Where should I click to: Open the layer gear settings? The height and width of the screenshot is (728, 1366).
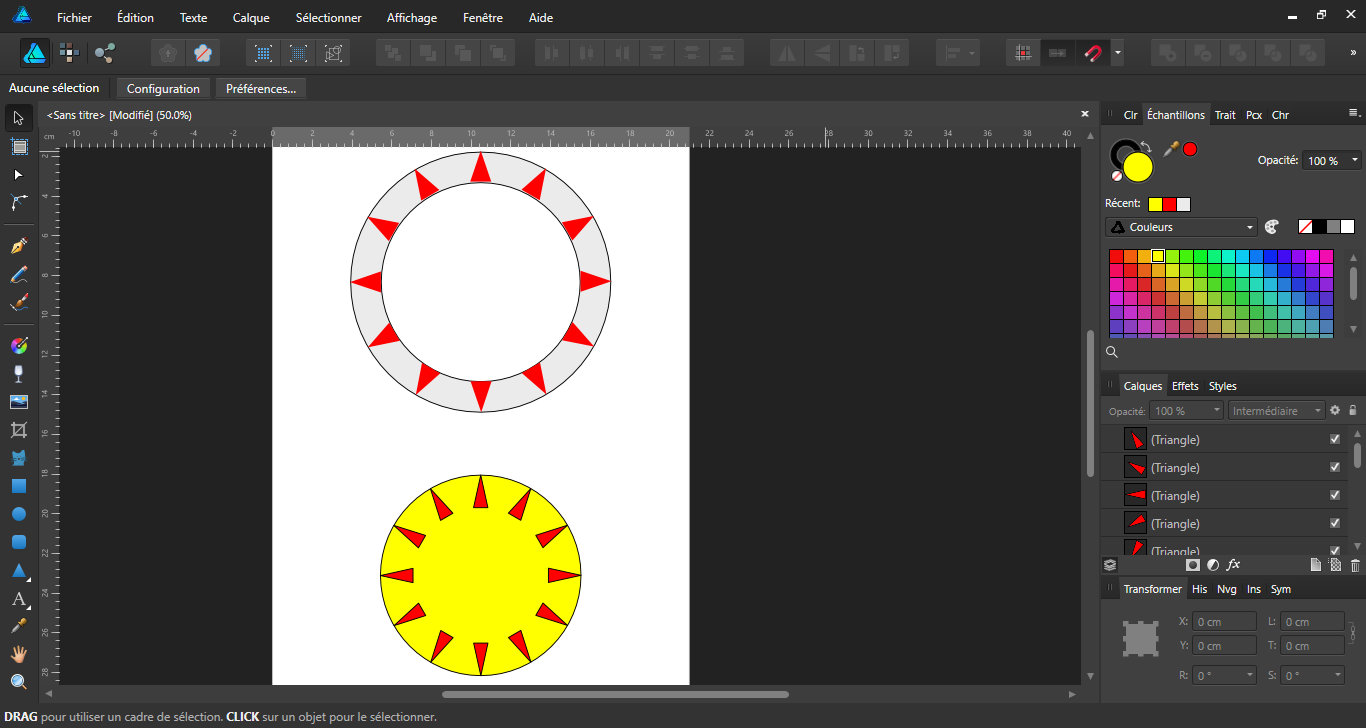pyautogui.click(x=1334, y=410)
